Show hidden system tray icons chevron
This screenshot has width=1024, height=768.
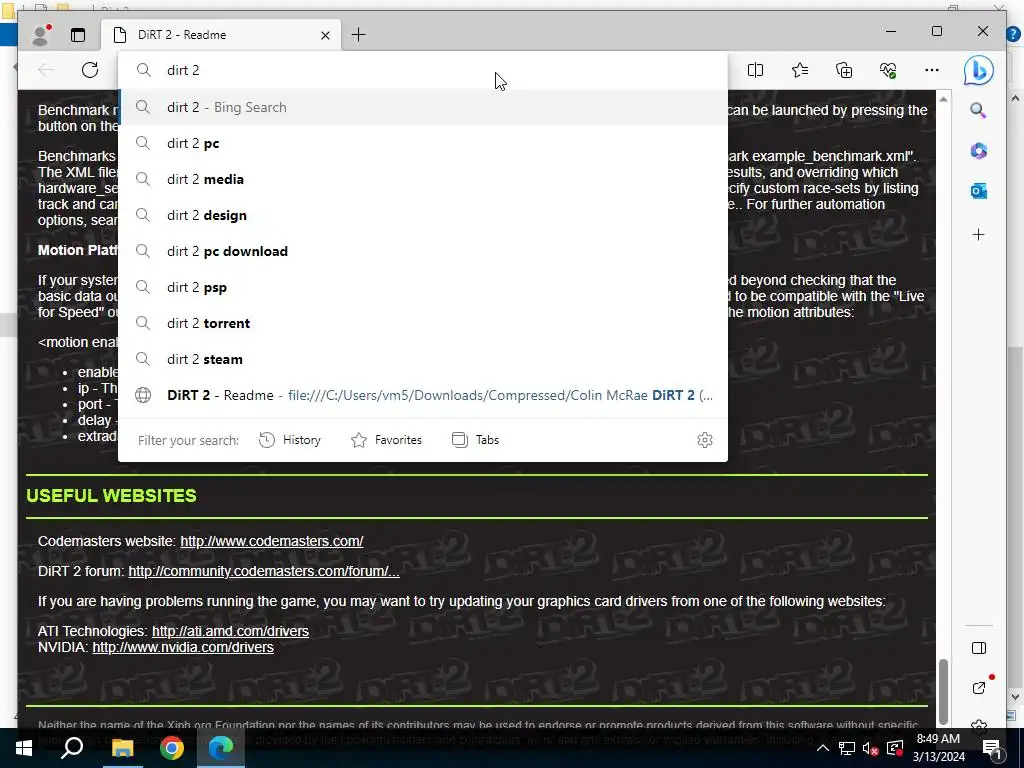(823, 748)
